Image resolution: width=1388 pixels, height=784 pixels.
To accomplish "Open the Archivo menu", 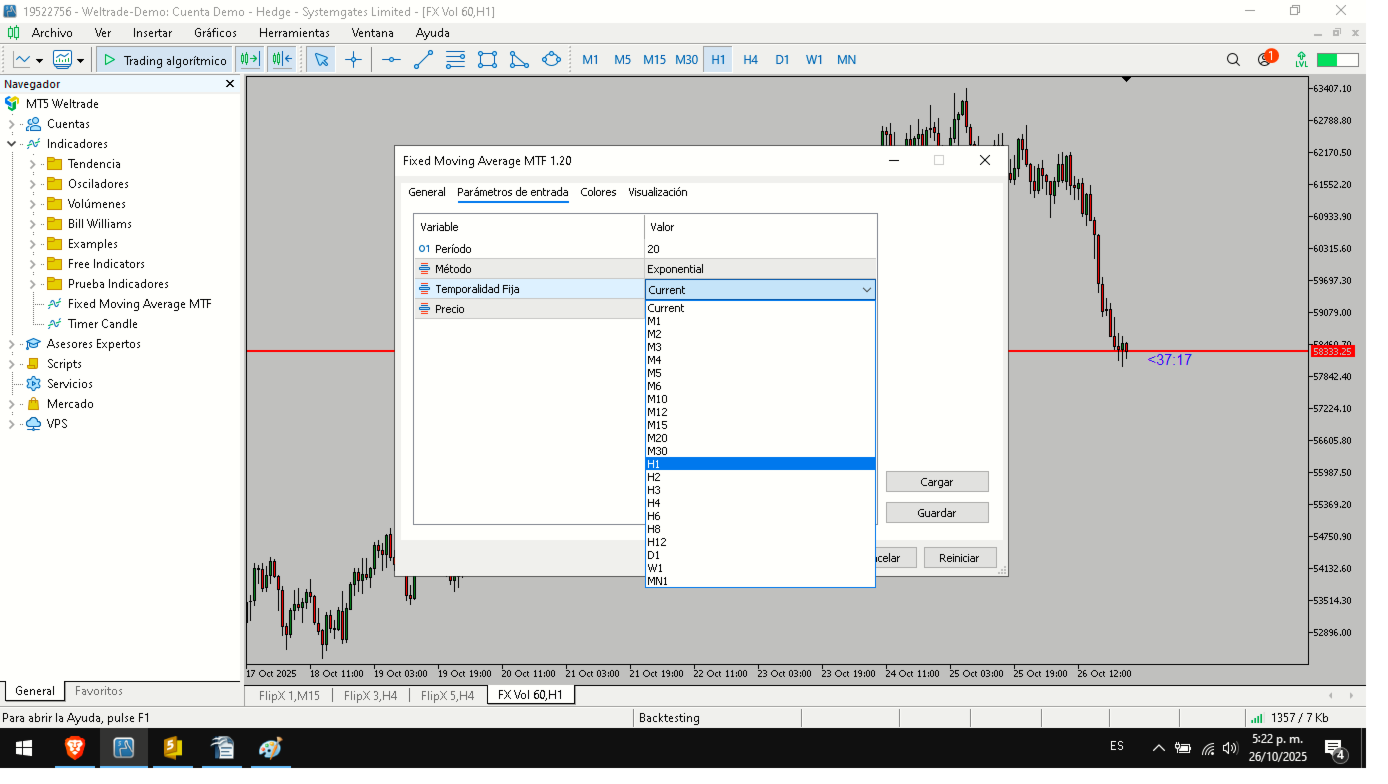I will click(52, 33).
